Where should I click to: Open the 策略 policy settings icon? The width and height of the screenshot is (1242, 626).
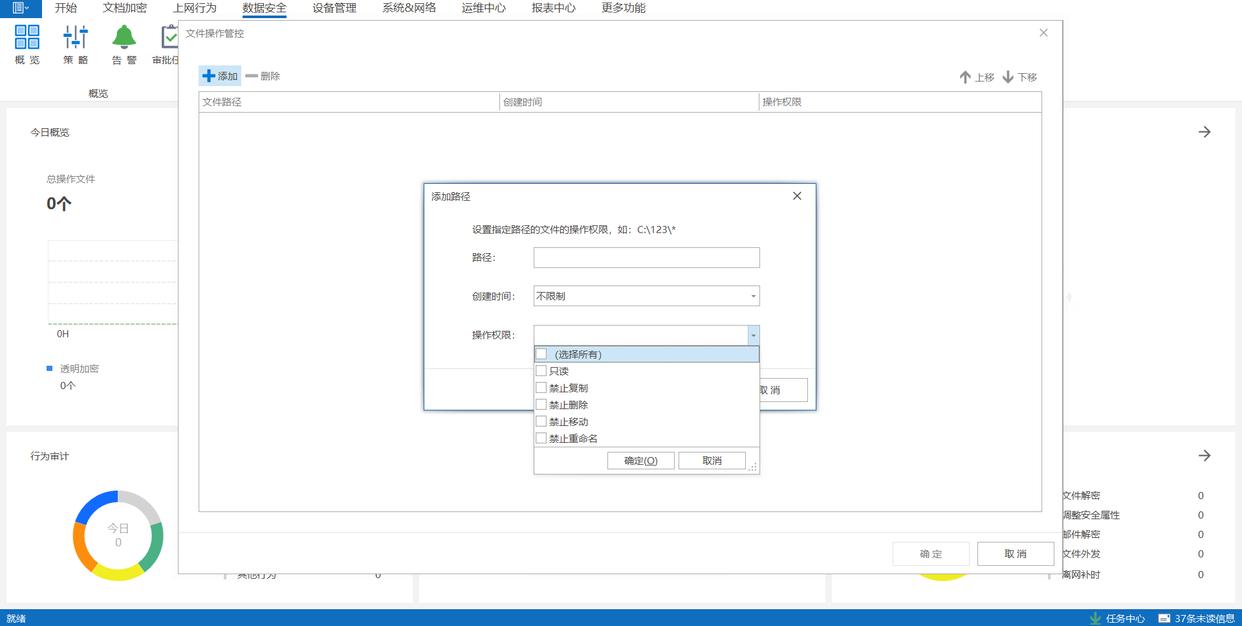click(x=76, y=38)
